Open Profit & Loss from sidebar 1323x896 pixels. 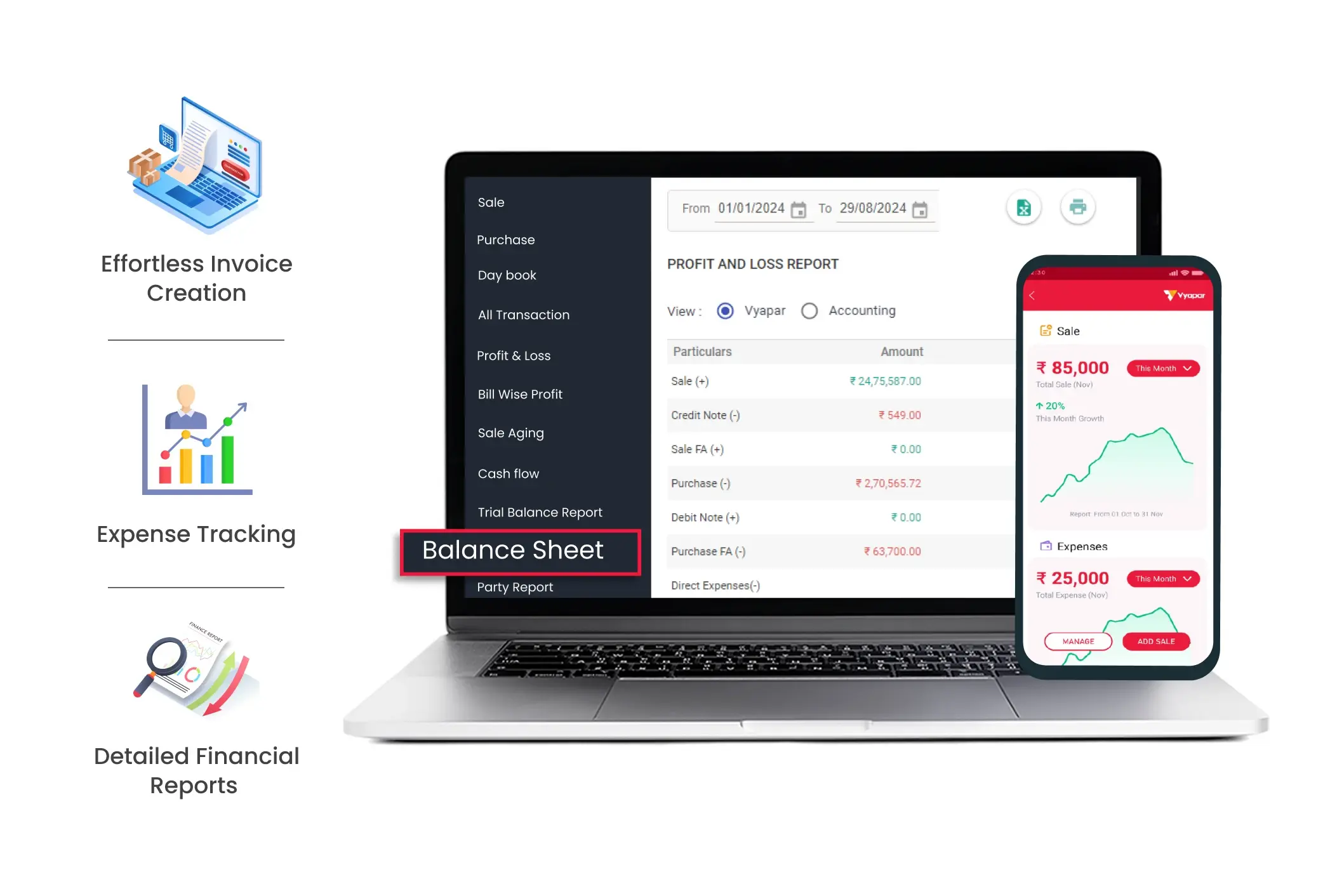(513, 355)
